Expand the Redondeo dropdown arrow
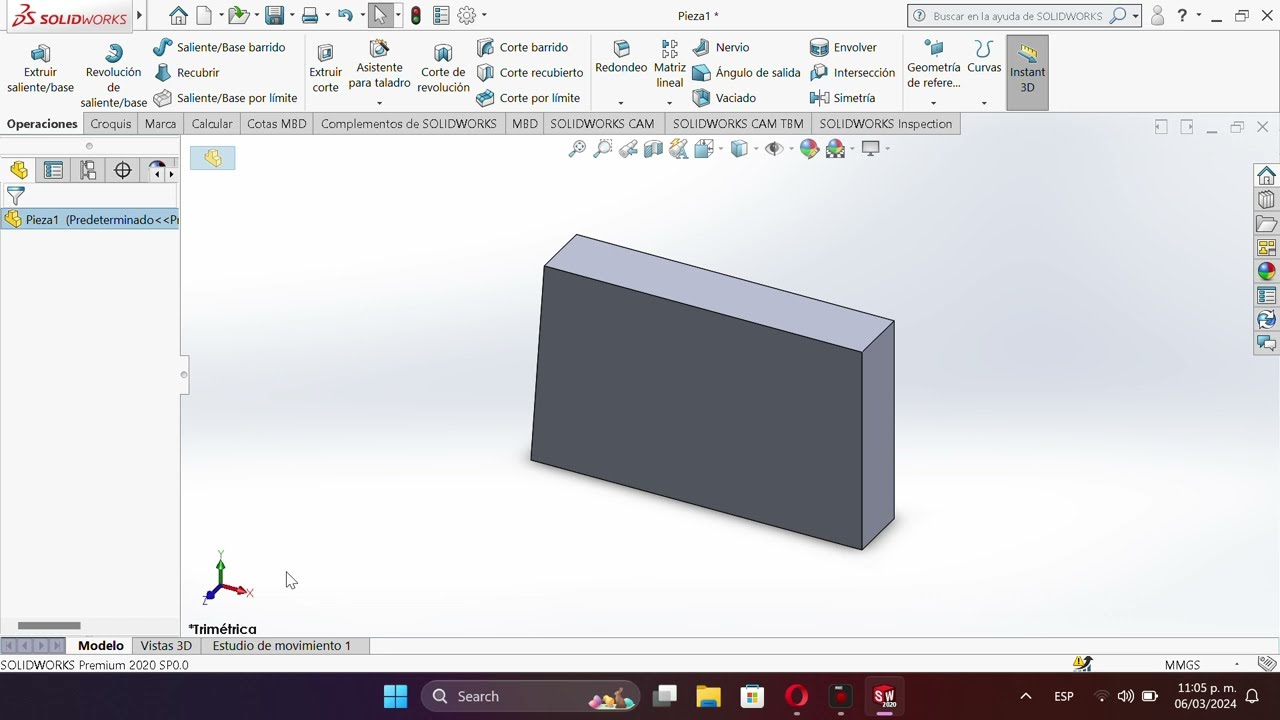This screenshot has width=1280, height=720. tap(621, 103)
